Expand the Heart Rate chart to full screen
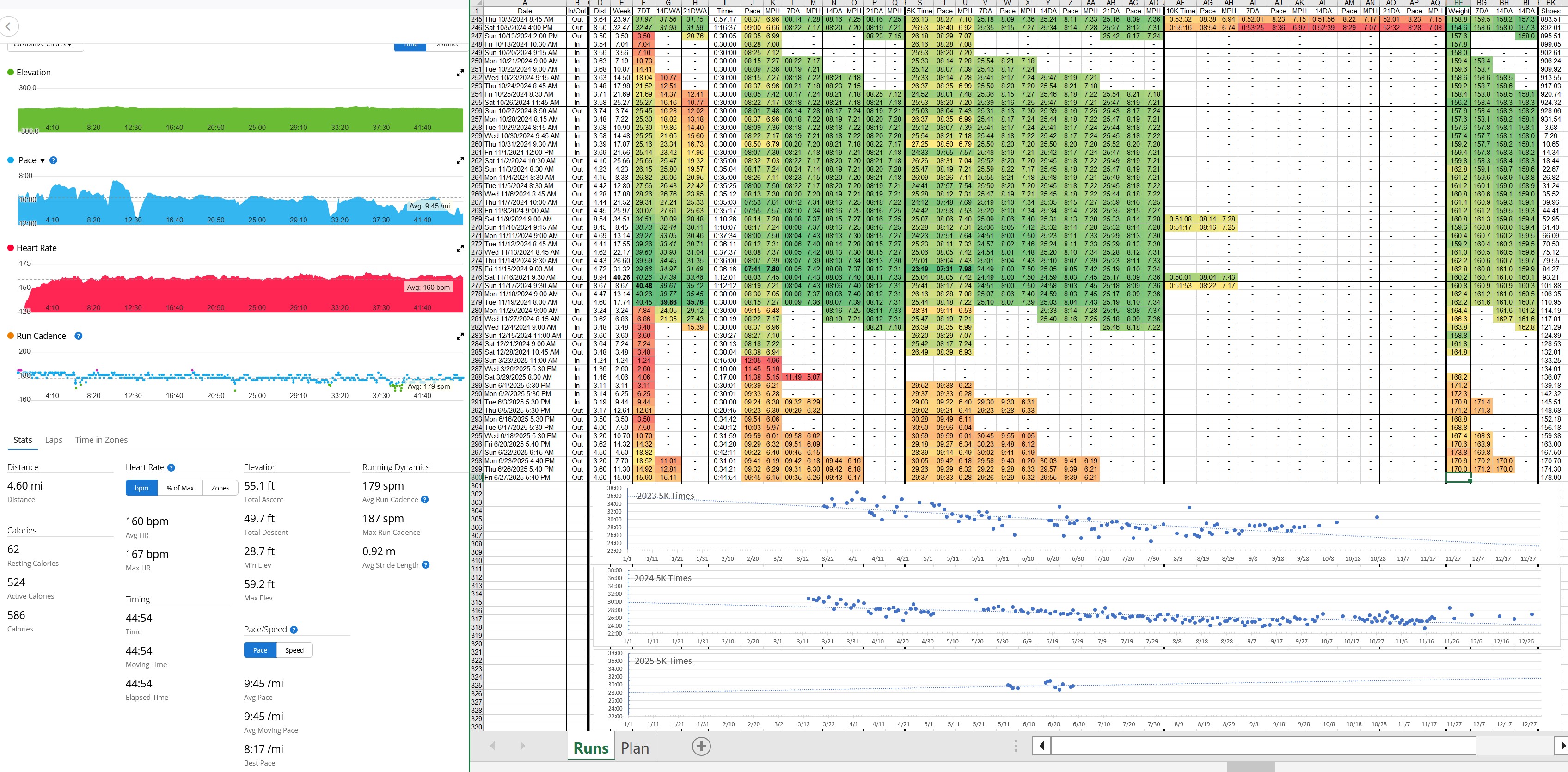Image resolution: width=1568 pixels, height=772 pixels. click(x=460, y=248)
